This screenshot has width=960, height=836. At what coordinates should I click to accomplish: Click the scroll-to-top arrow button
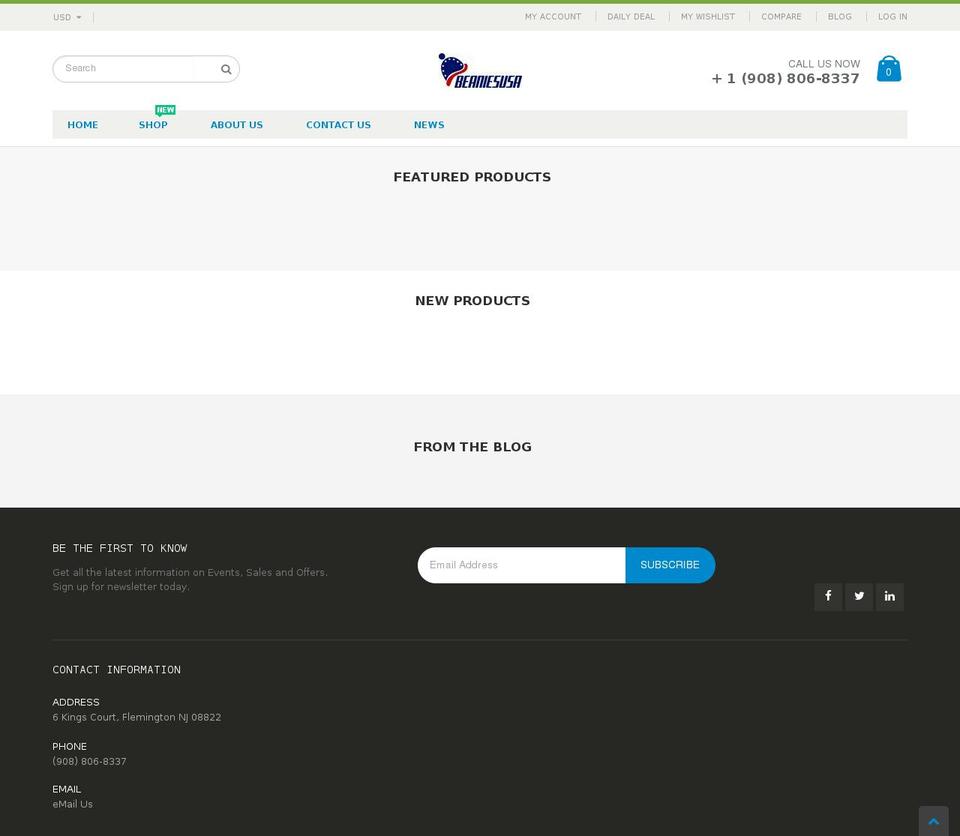[x=934, y=821]
